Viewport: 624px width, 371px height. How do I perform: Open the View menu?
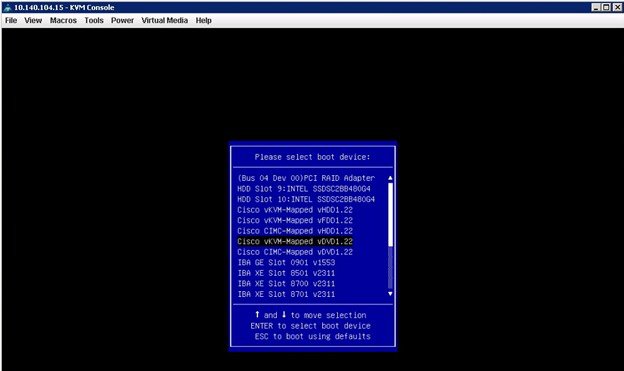pos(33,20)
